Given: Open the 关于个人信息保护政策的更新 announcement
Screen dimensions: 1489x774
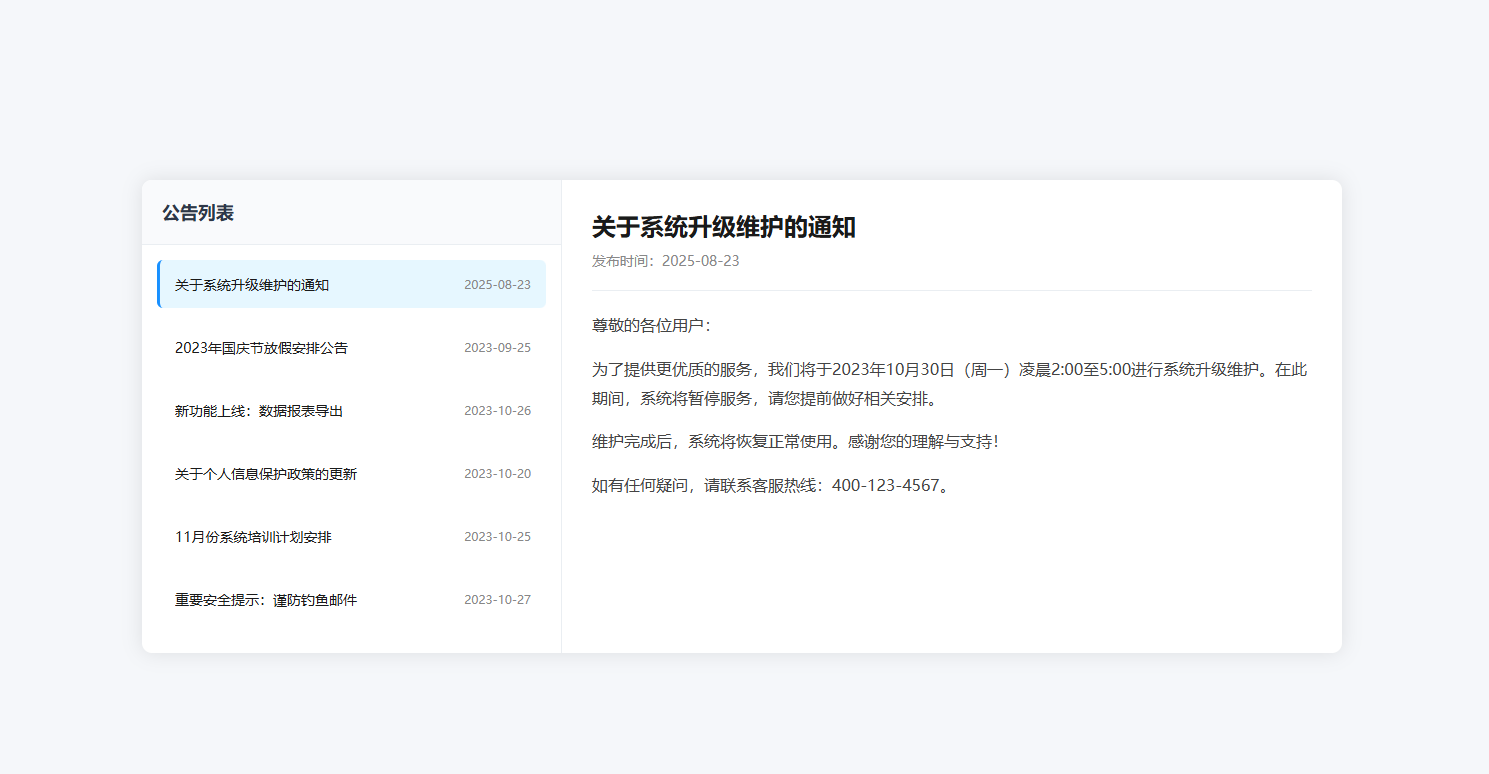Looking at the screenshot, I should click(x=266, y=474).
